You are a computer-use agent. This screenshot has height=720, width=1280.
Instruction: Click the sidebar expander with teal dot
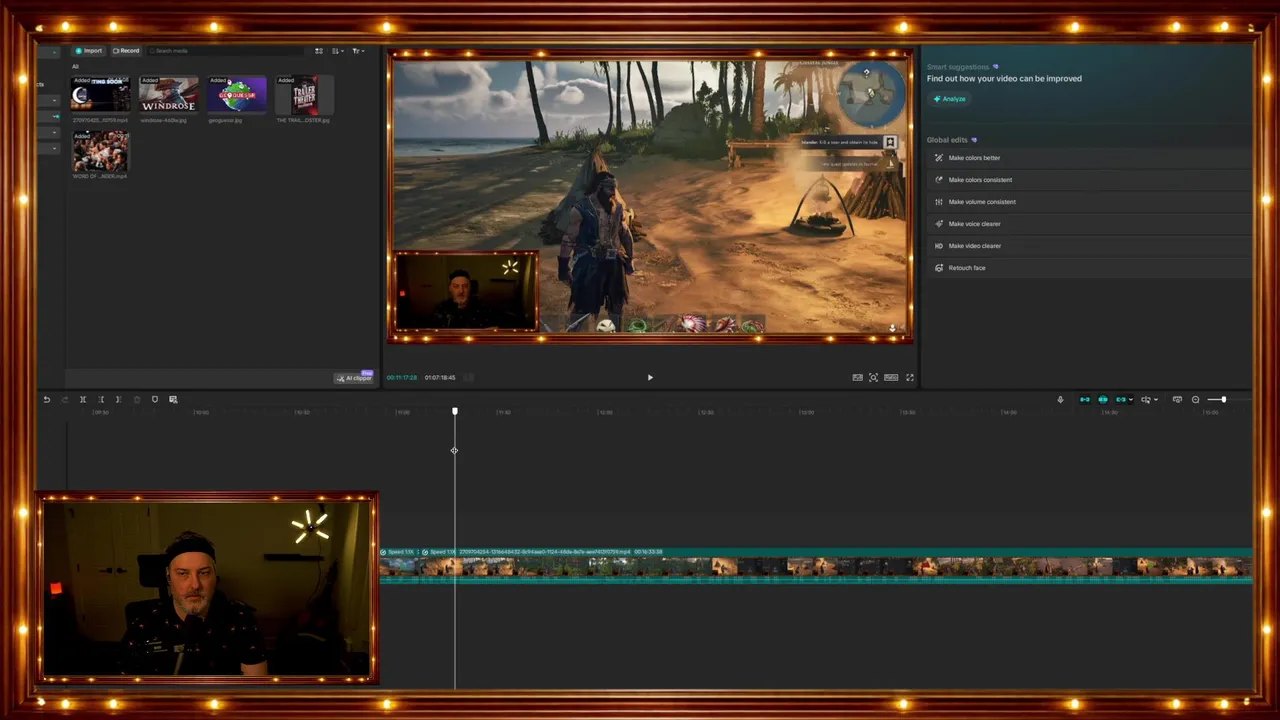(x=54, y=116)
